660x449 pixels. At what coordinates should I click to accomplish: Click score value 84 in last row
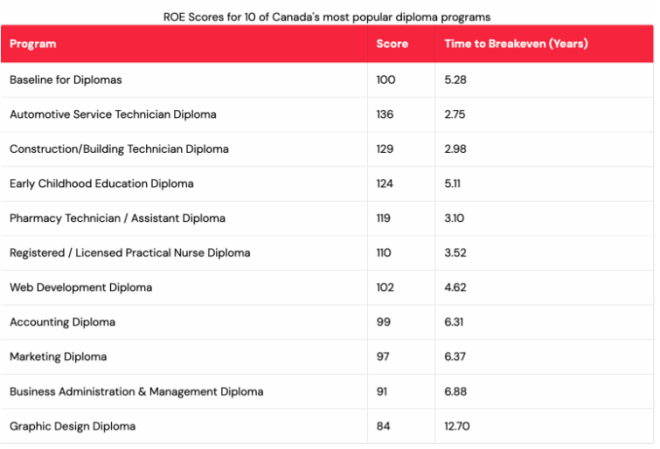click(383, 426)
